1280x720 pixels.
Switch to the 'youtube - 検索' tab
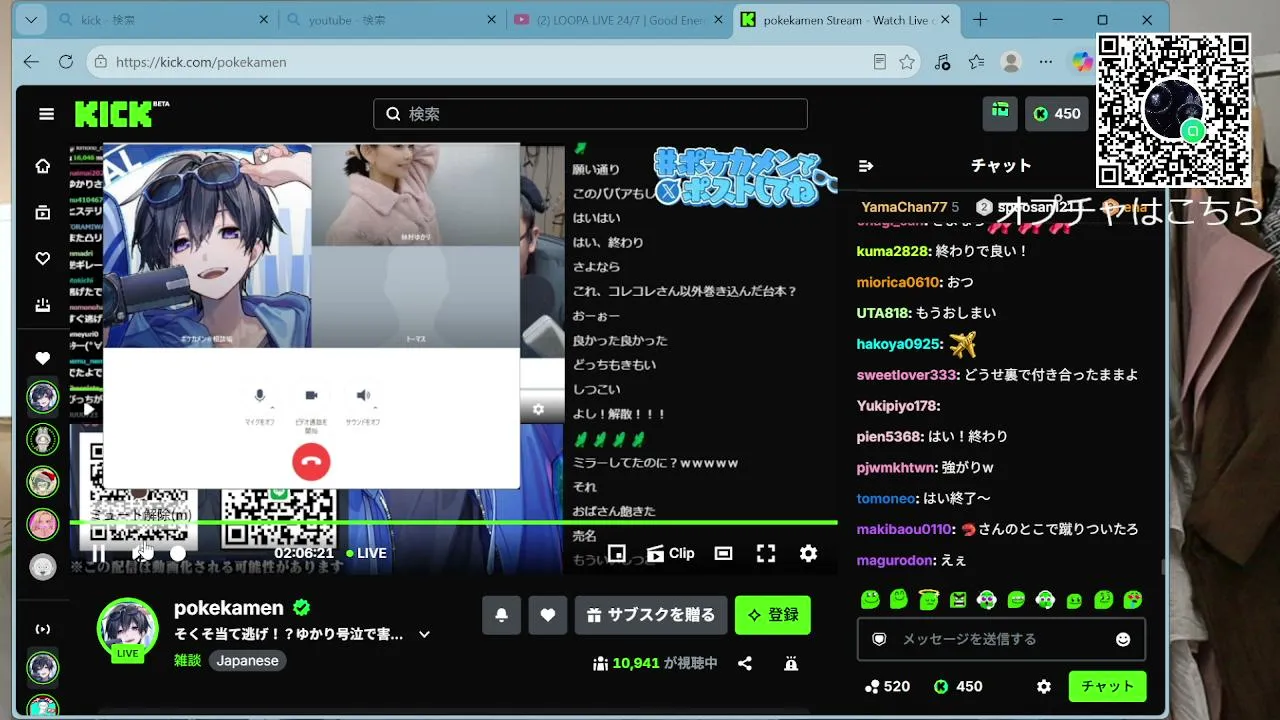[391, 20]
